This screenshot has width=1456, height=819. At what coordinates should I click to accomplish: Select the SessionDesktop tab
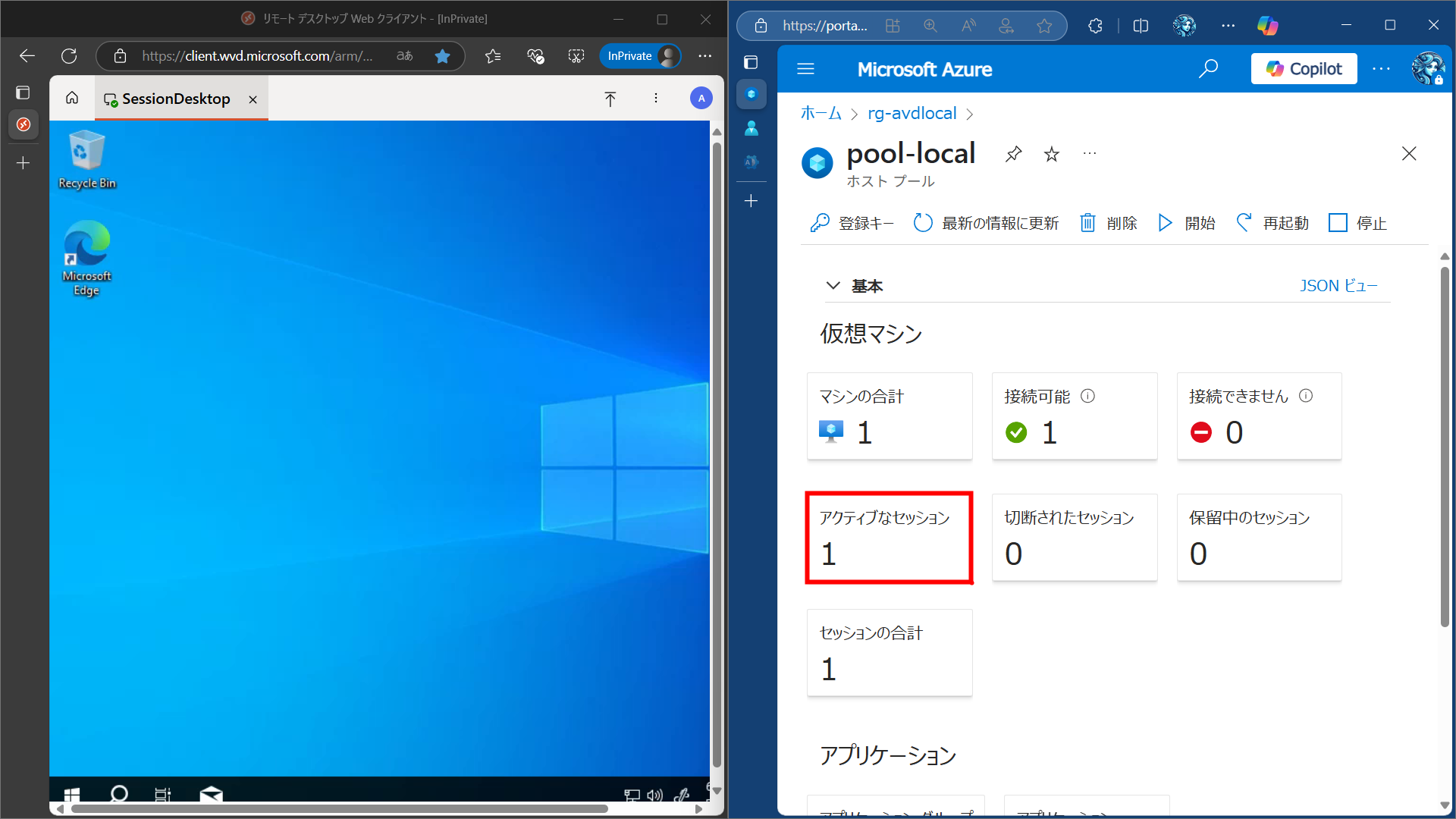click(x=176, y=99)
